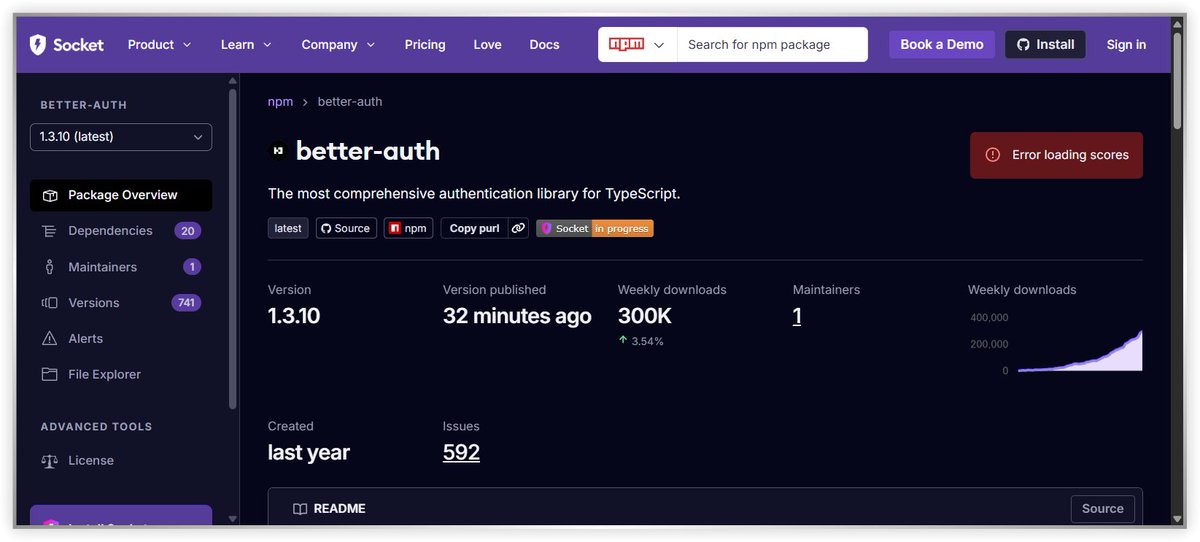The image size is (1200, 542).
Task: Click the Maintainers person icon
Action: (49, 267)
